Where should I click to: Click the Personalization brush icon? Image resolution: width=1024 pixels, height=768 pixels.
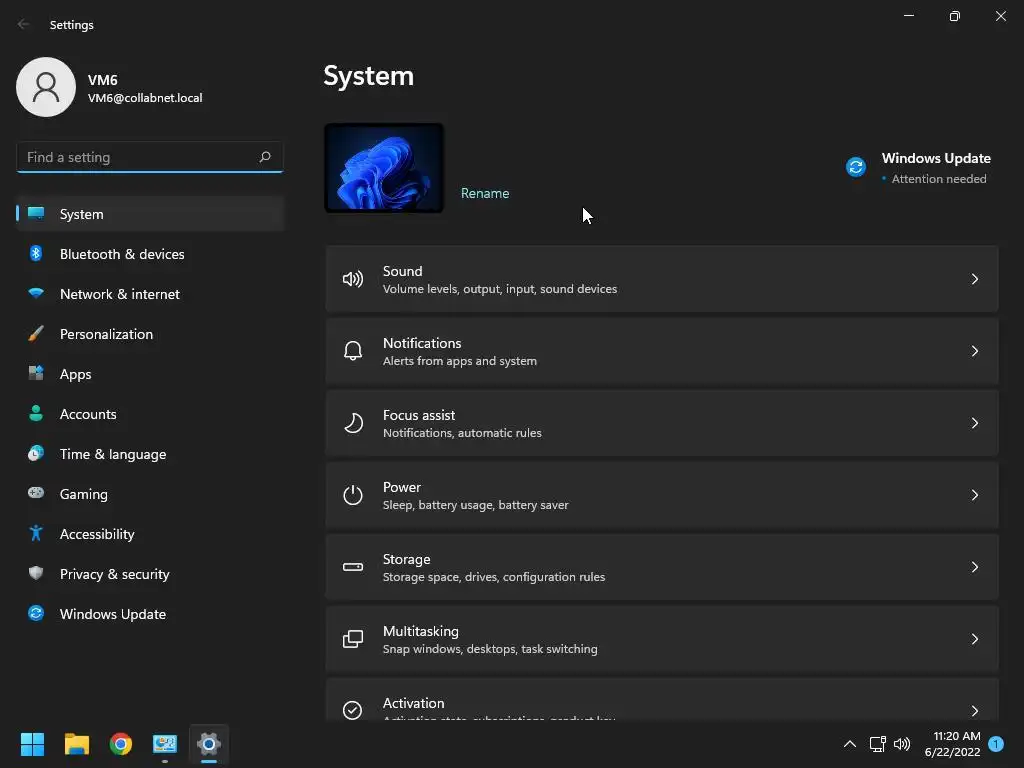click(36, 334)
